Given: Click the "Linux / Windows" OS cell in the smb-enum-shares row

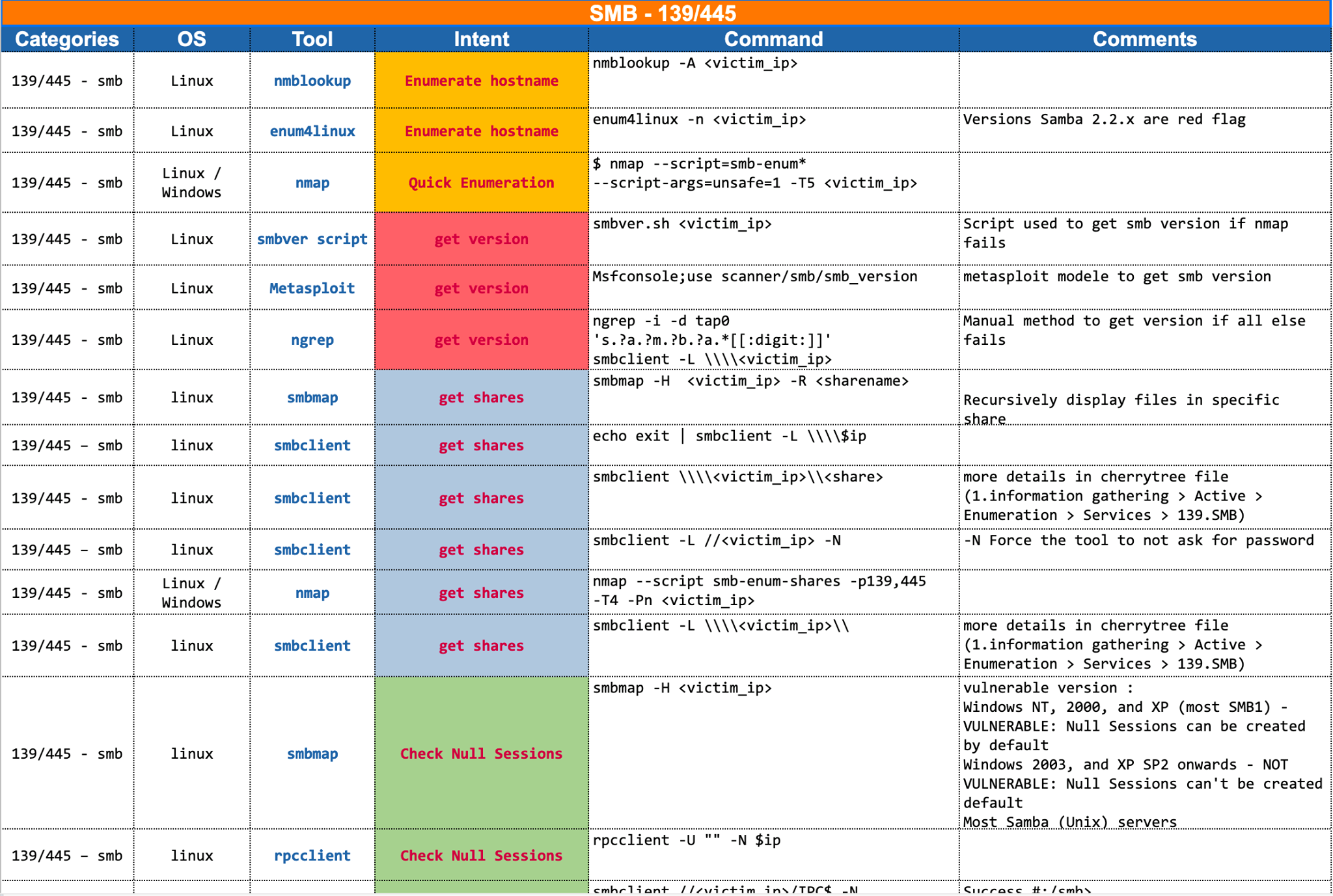Looking at the screenshot, I should point(192,592).
